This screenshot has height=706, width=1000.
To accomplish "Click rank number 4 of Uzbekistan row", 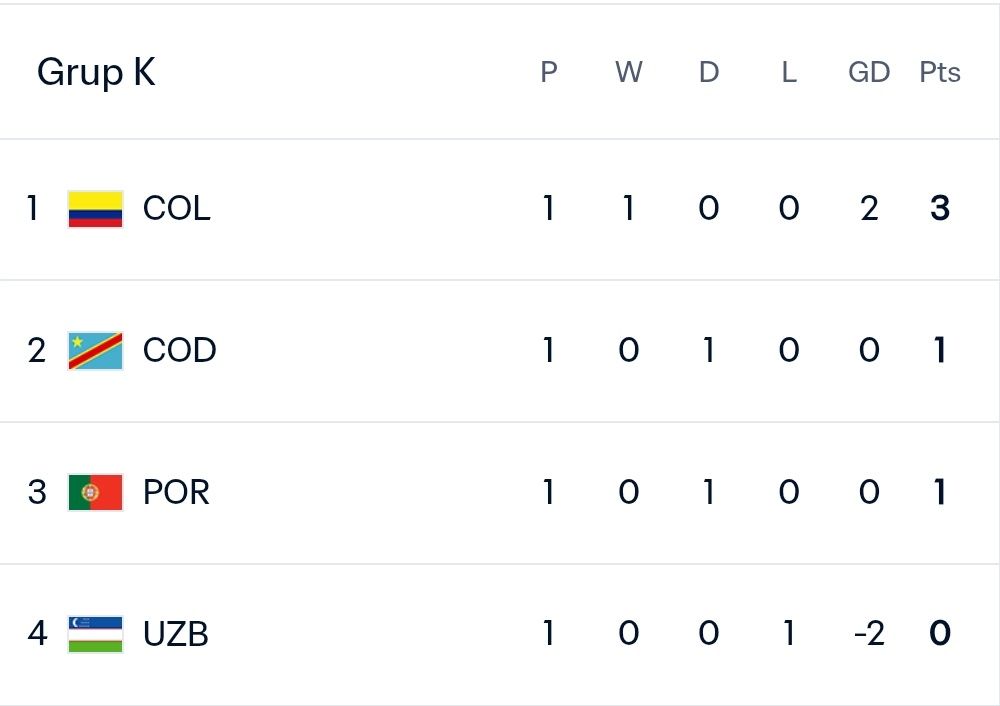I will point(37,634).
